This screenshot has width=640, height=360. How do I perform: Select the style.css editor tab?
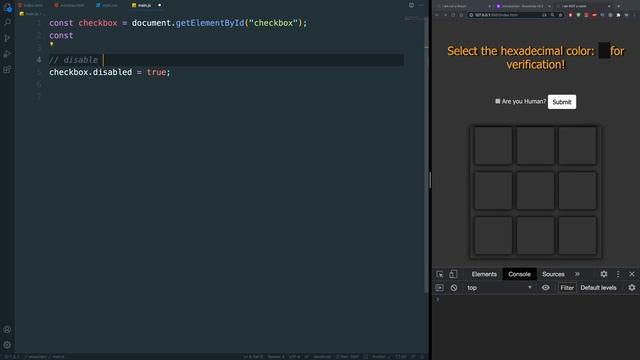[x=107, y=5]
